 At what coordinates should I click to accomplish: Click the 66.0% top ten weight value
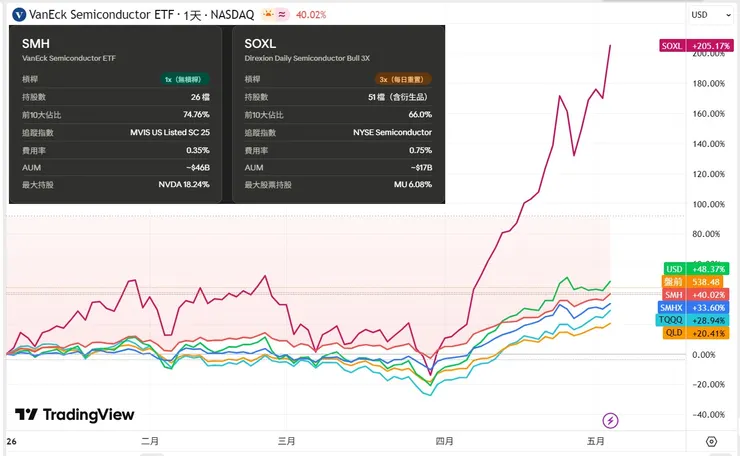[420, 114]
